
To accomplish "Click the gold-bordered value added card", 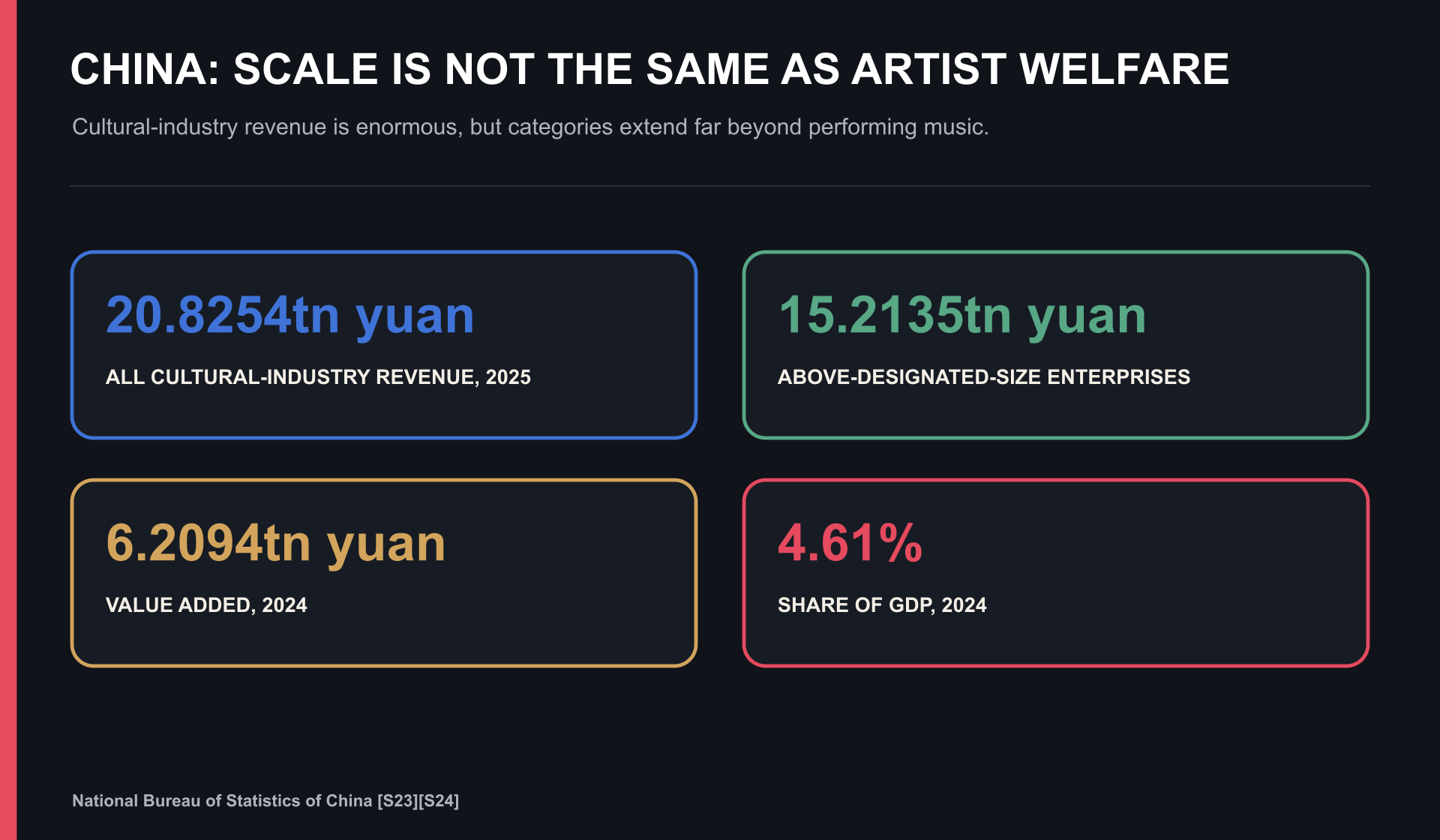I will 384,573.
